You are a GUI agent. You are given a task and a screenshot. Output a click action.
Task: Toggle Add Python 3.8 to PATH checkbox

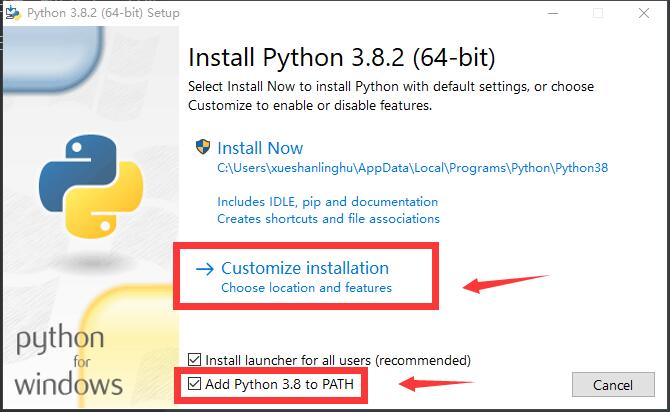click(x=194, y=383)
